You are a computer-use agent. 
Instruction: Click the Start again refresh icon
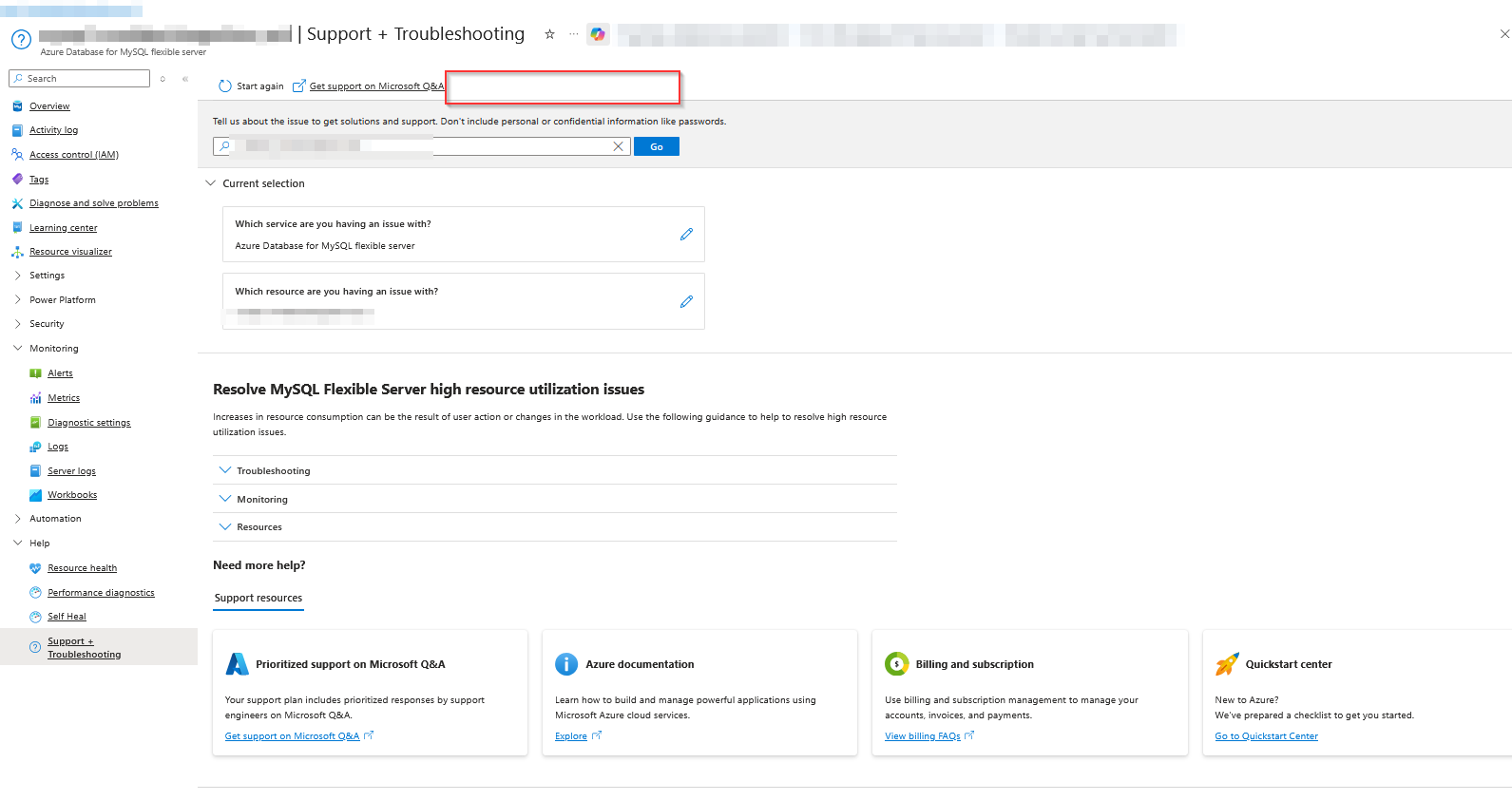coord(225,86)
